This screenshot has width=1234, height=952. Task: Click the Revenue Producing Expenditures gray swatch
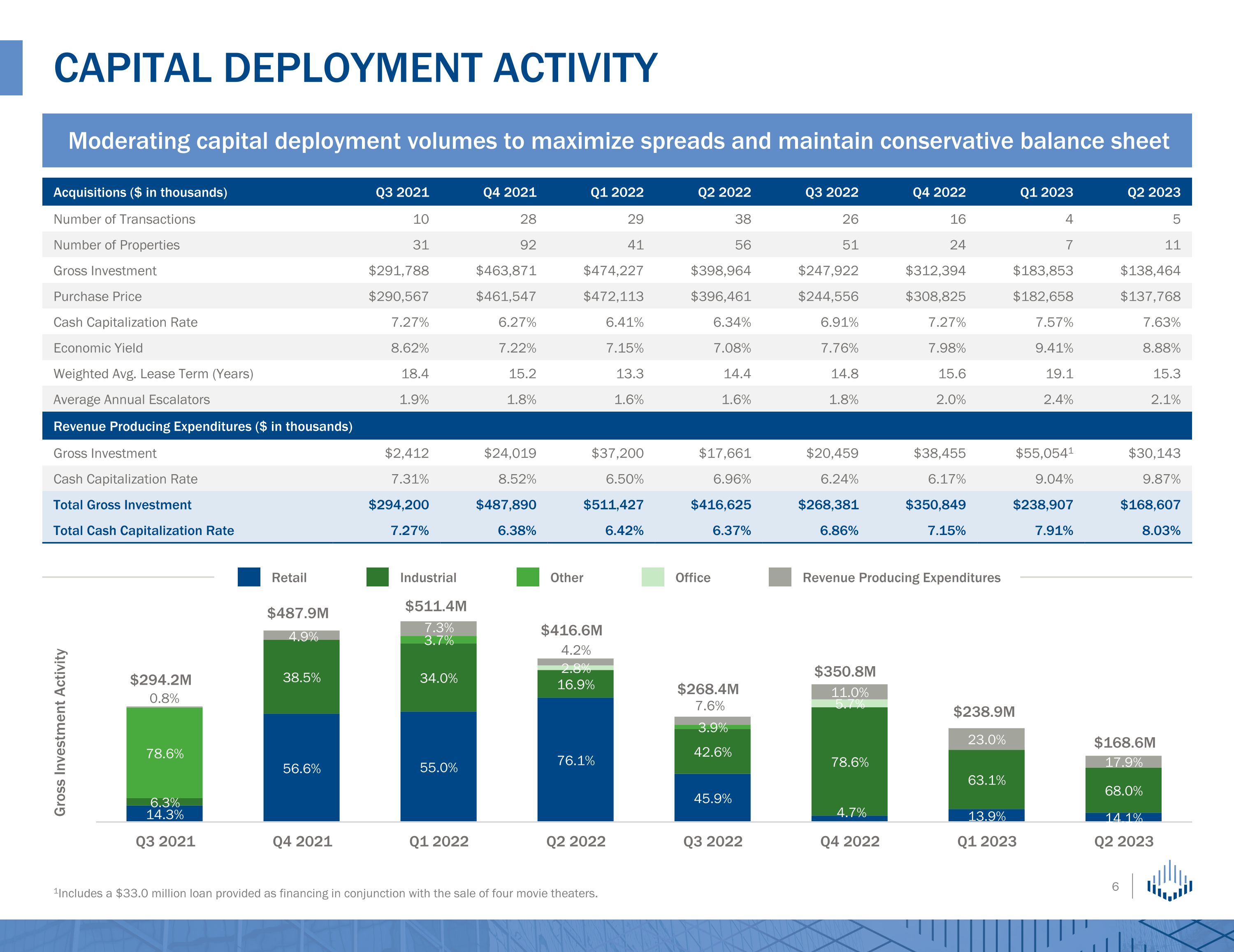coord(780,577)
